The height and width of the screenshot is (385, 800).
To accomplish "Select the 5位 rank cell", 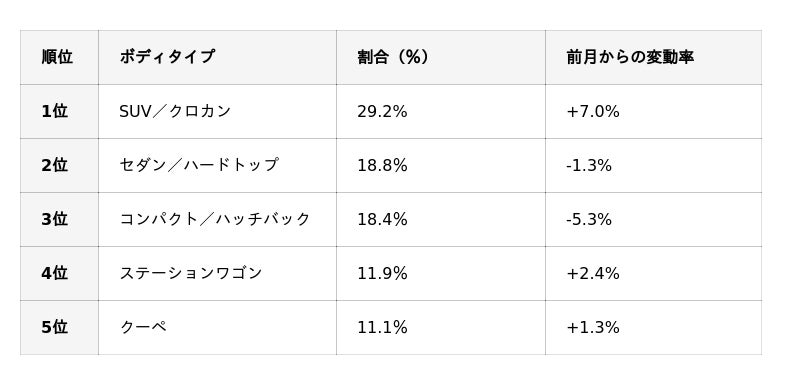I will [59, 327].
